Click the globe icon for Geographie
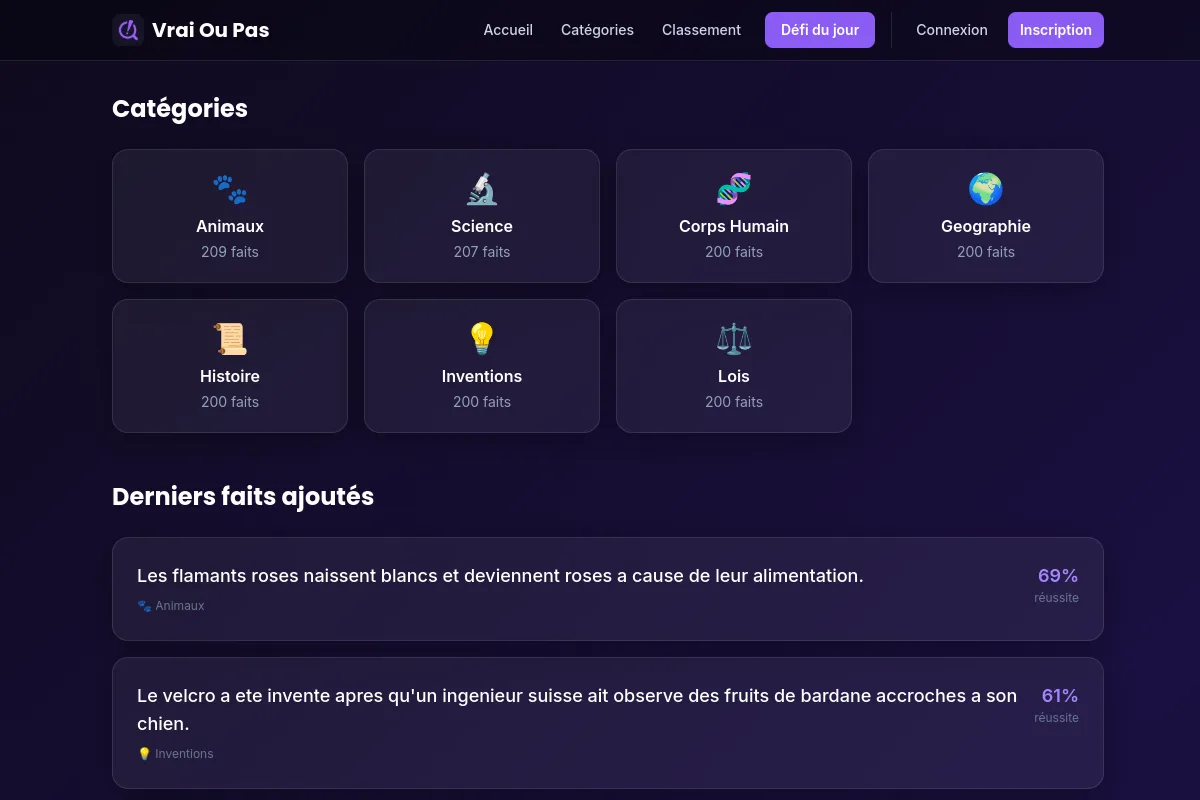 click(x=986, y=189)
